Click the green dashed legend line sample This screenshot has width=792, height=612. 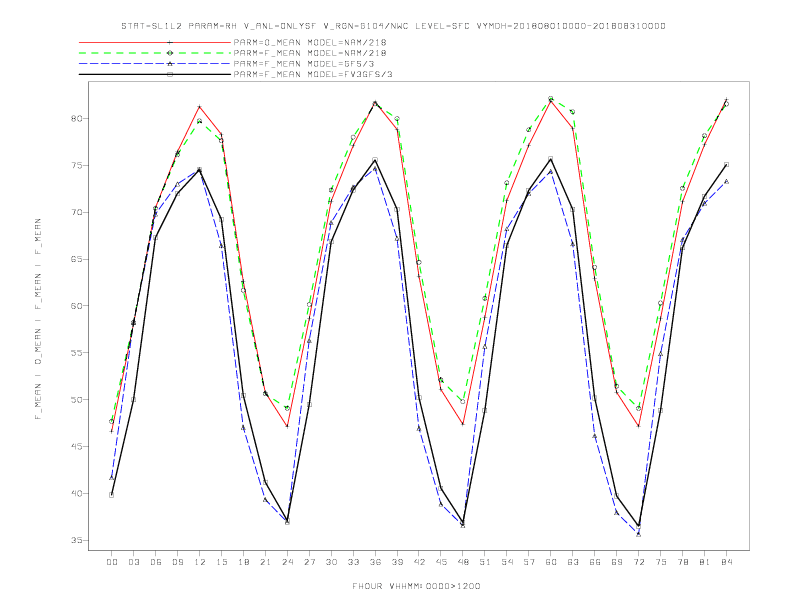click(x=155, y=53)
